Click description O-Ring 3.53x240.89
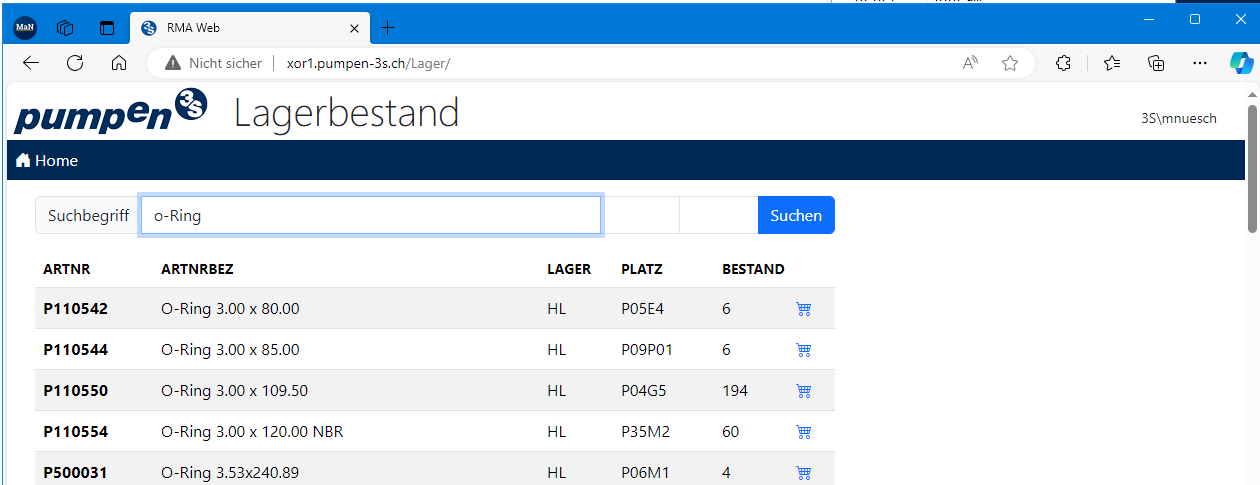The height and width of the screenshot is (485, 1260). click(230, 473)
